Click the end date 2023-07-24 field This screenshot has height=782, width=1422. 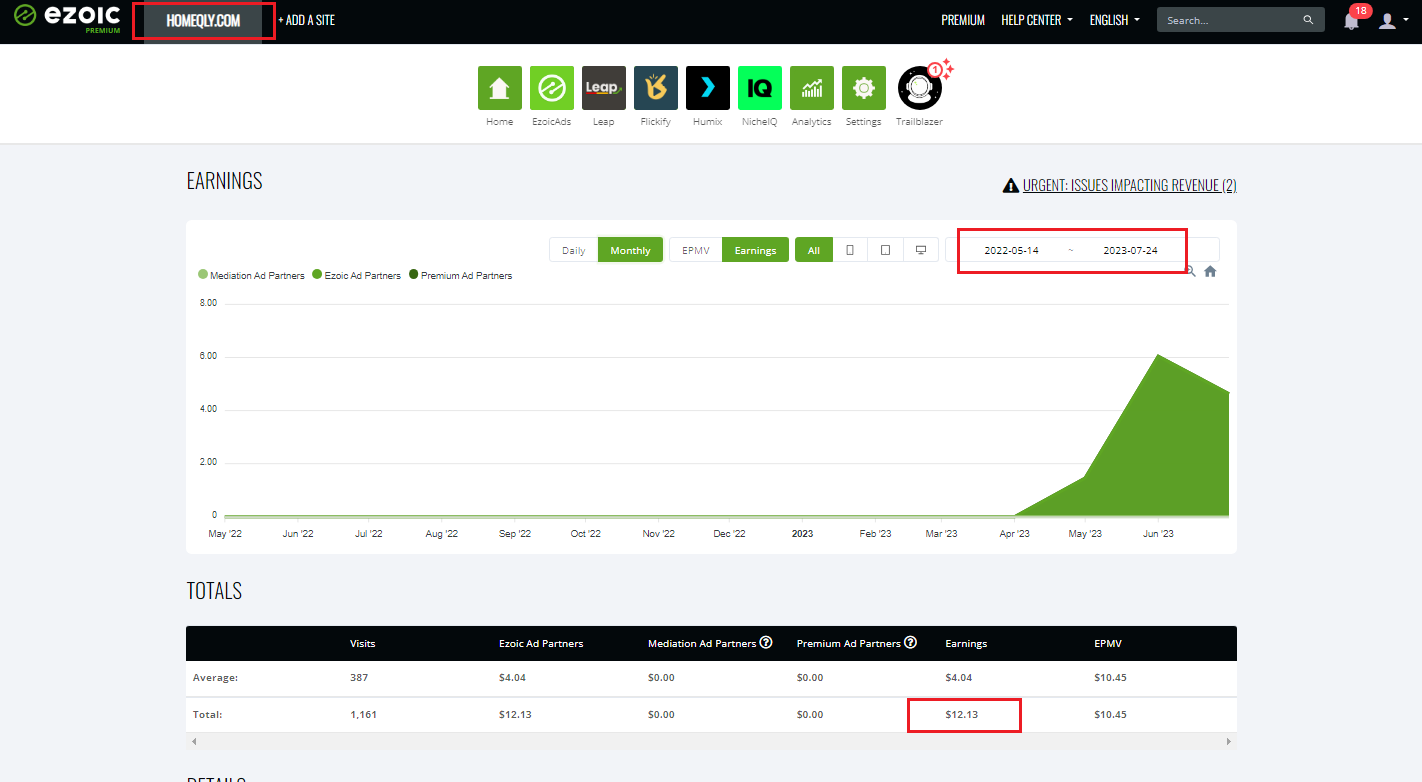click(1130, 250)
